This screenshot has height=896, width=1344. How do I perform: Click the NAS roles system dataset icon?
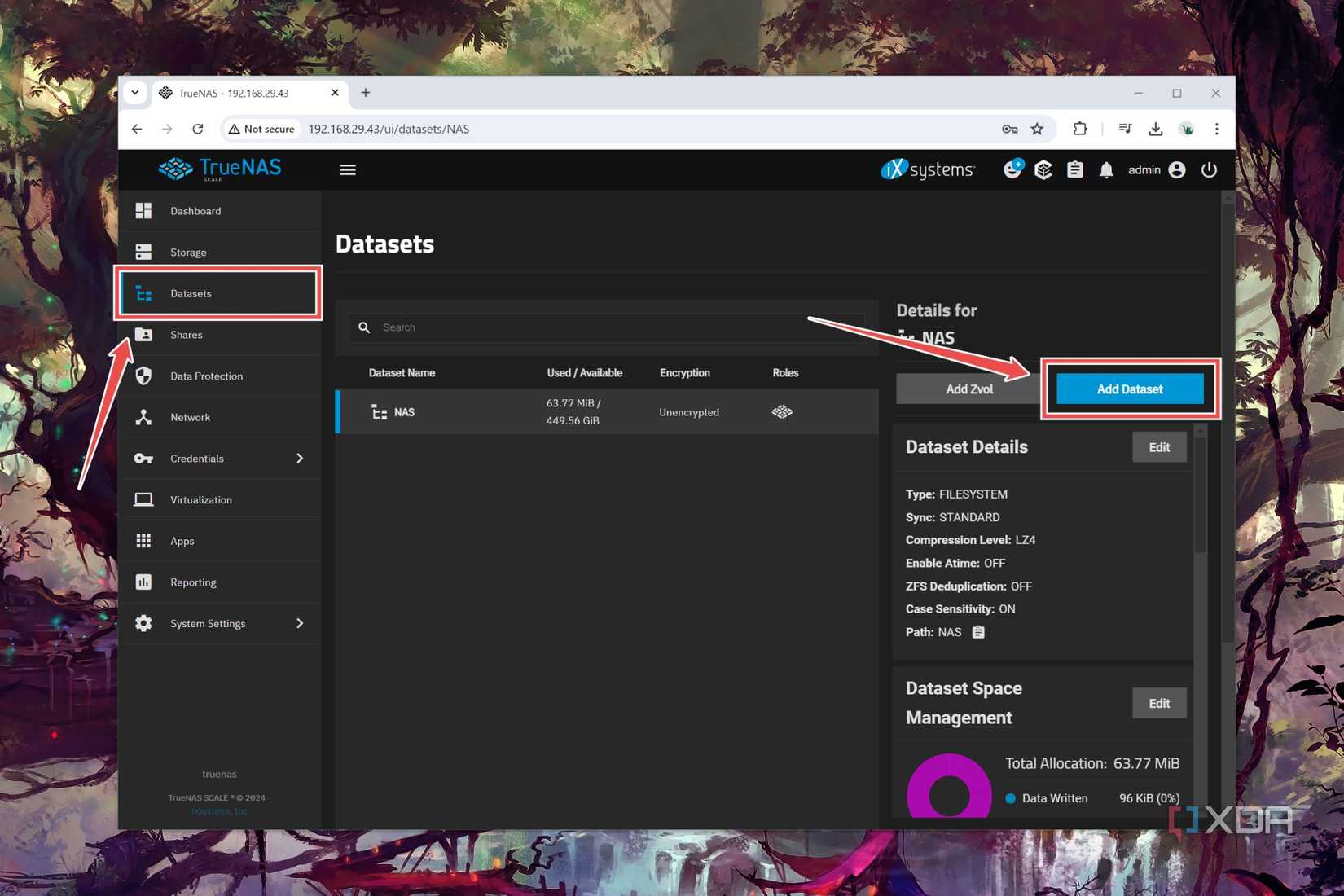point(782,412)
